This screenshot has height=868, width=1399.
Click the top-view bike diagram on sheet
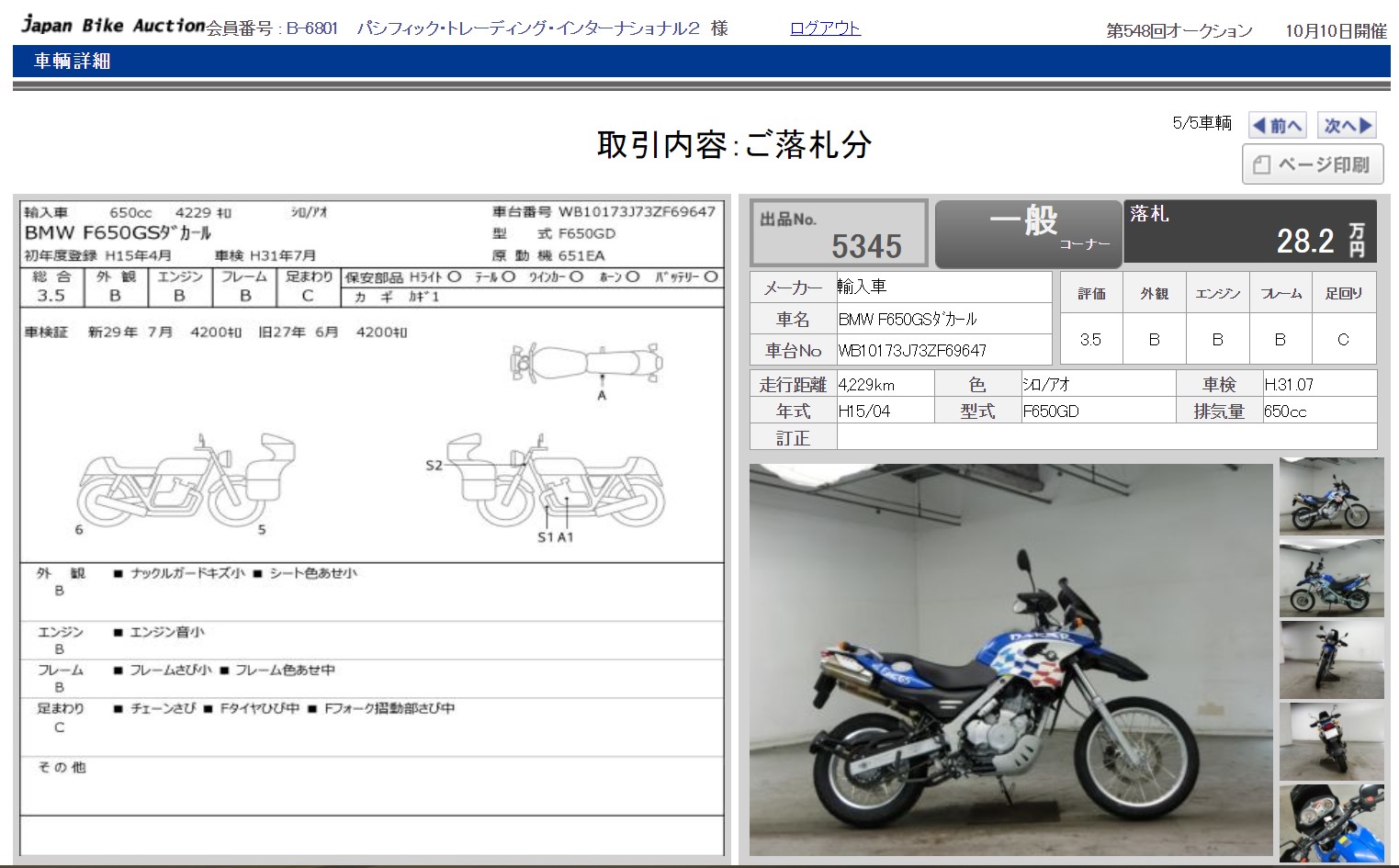pyautogui.click(x=586, y=364)
